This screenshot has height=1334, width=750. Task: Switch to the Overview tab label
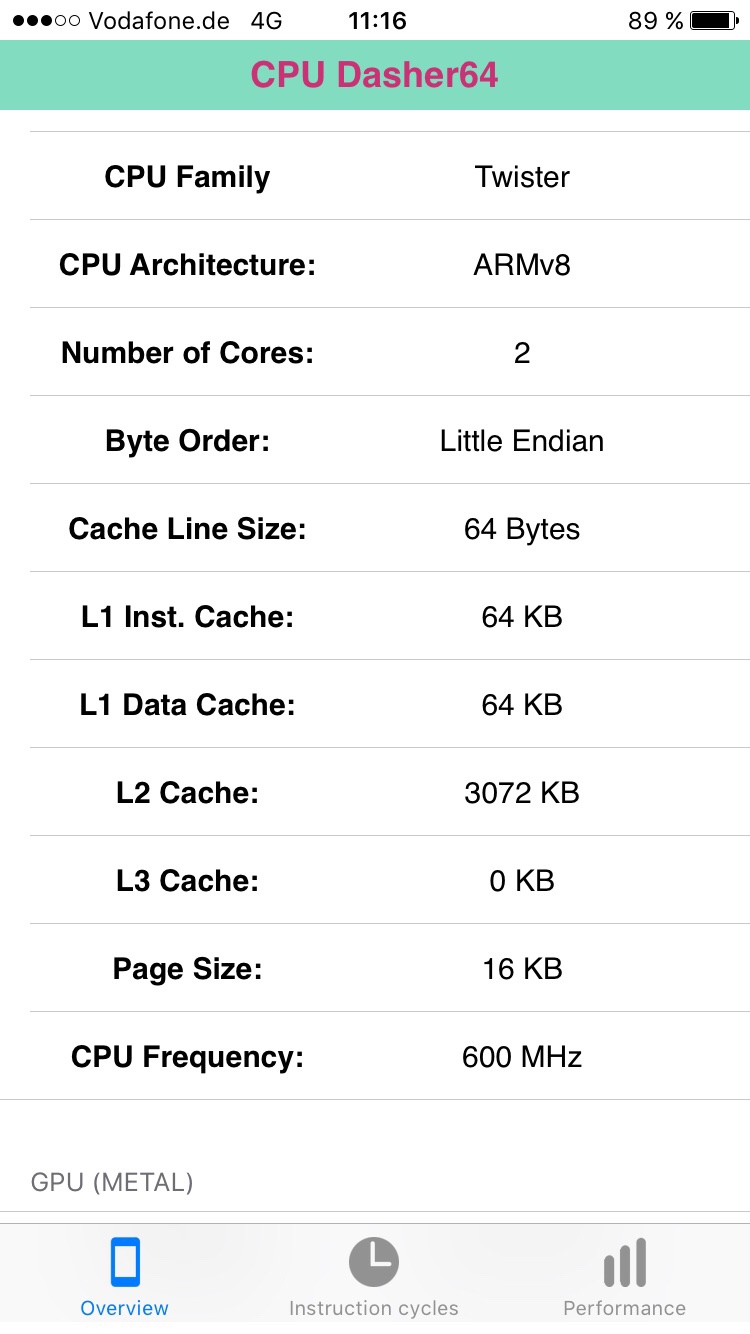[x=125, y=1308]
